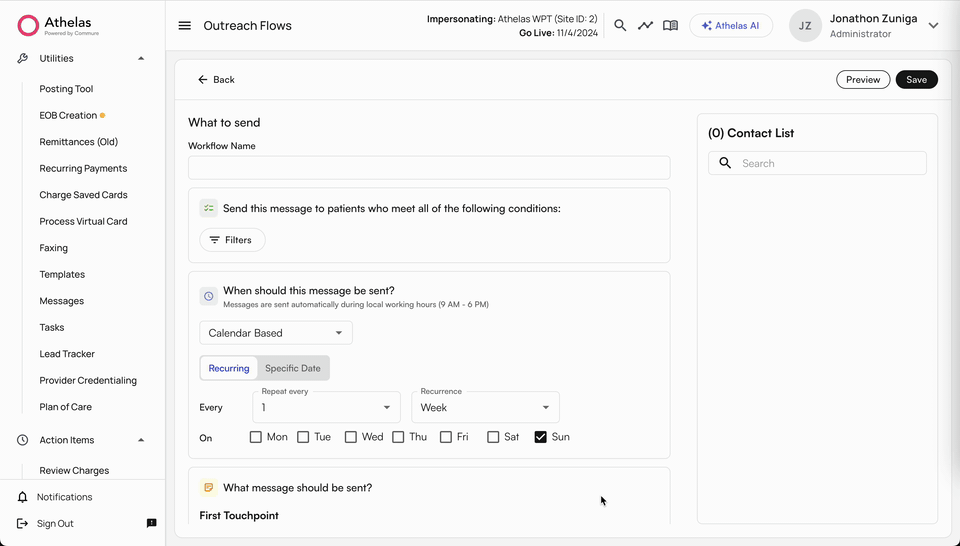The image size is (960, 546).
Task: Open the analytics trend line icon
Action: pyautogui.click(x=645, y=26)
